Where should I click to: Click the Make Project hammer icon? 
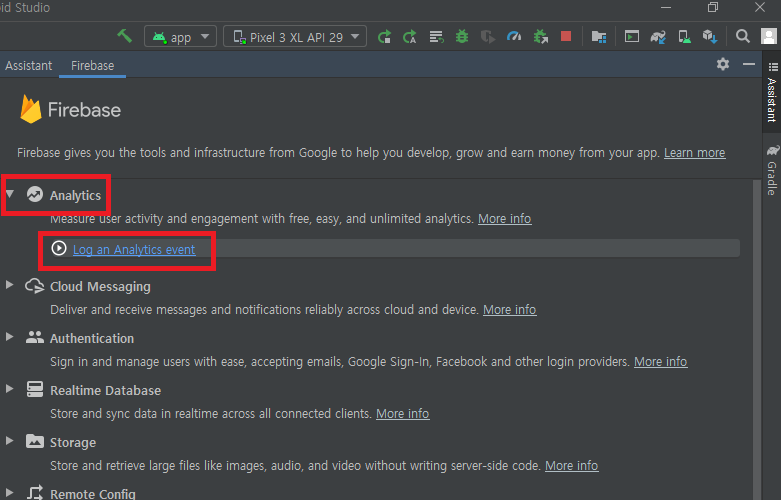(125, 36)
